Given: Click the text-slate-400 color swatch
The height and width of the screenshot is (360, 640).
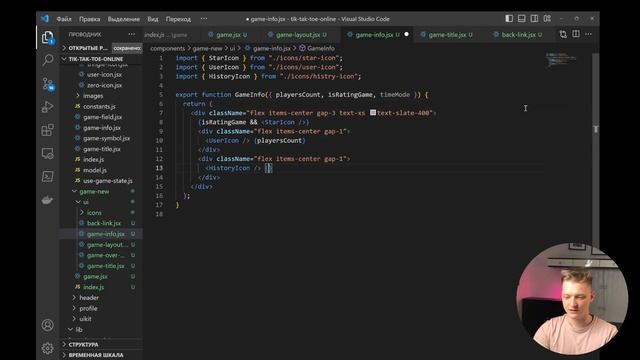Looking at the screenshot, I should coord(373,113).
